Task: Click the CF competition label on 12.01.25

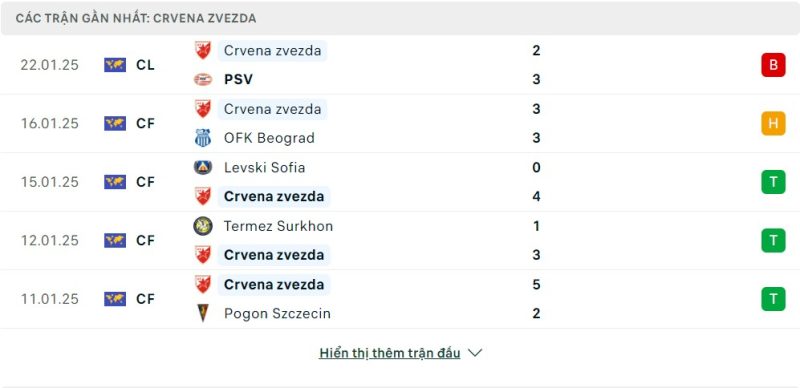Action: pos(145,240)
